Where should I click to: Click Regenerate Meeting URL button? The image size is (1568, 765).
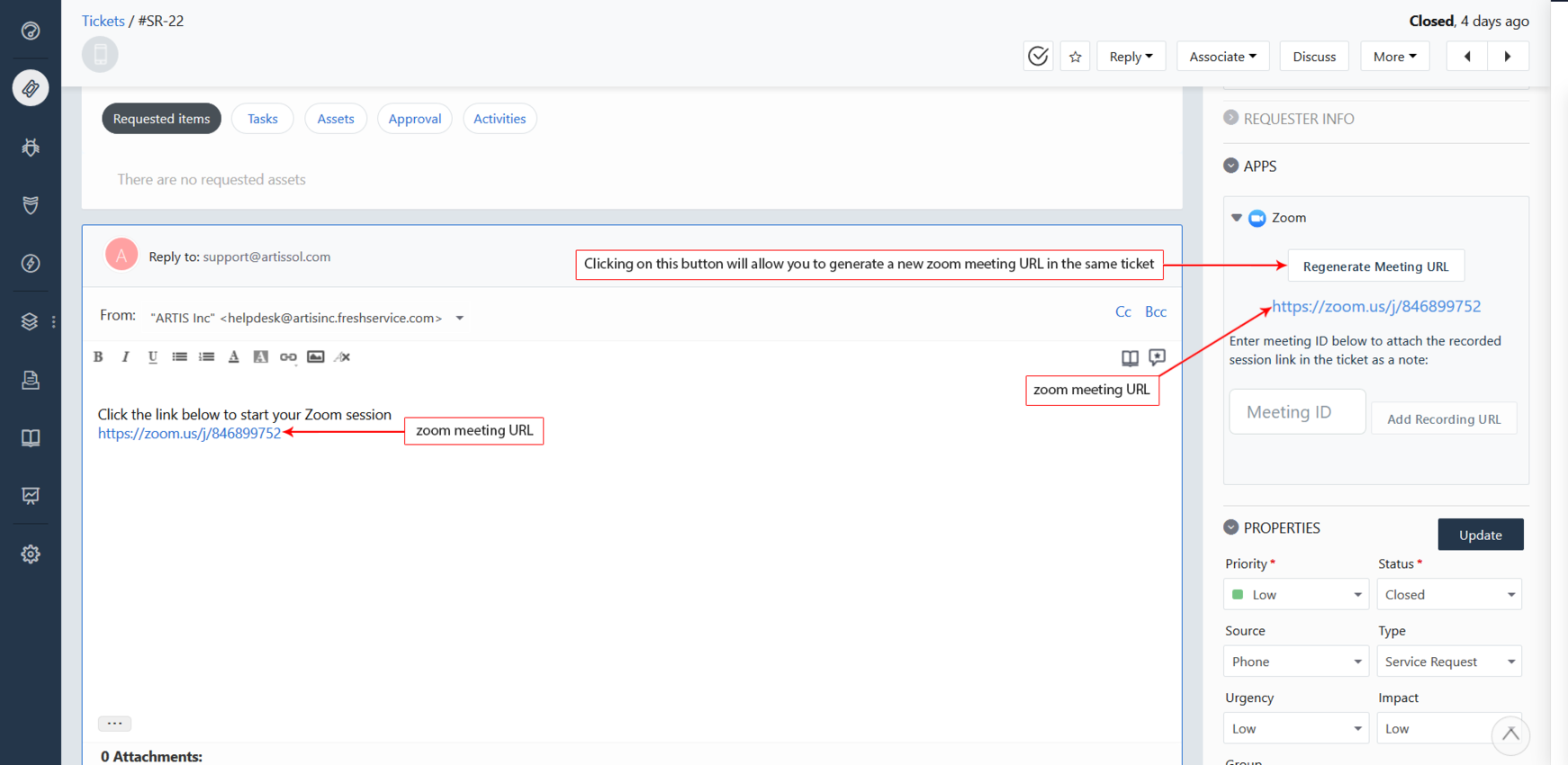[x=1376, y=266]
